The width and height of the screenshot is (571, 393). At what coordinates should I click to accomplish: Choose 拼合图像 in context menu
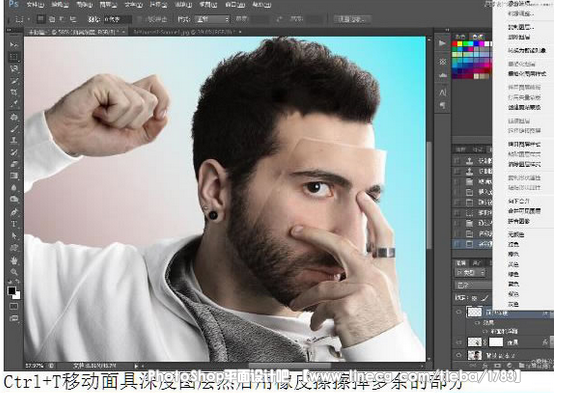[519, 221]
